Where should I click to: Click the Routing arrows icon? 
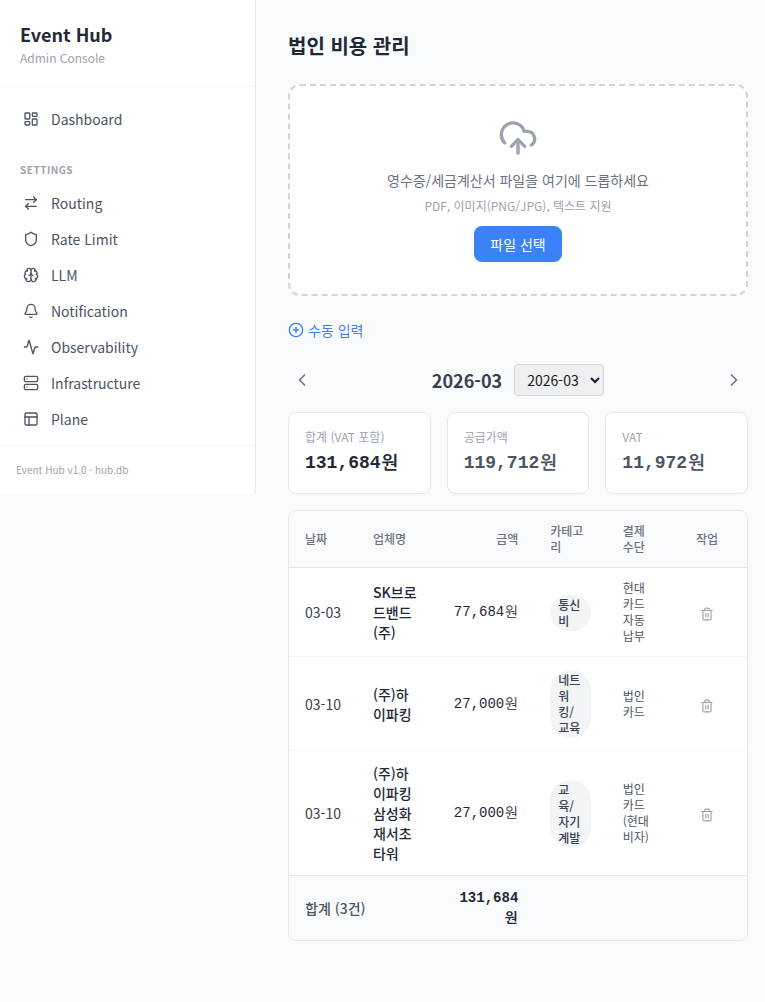pos(31,204)
